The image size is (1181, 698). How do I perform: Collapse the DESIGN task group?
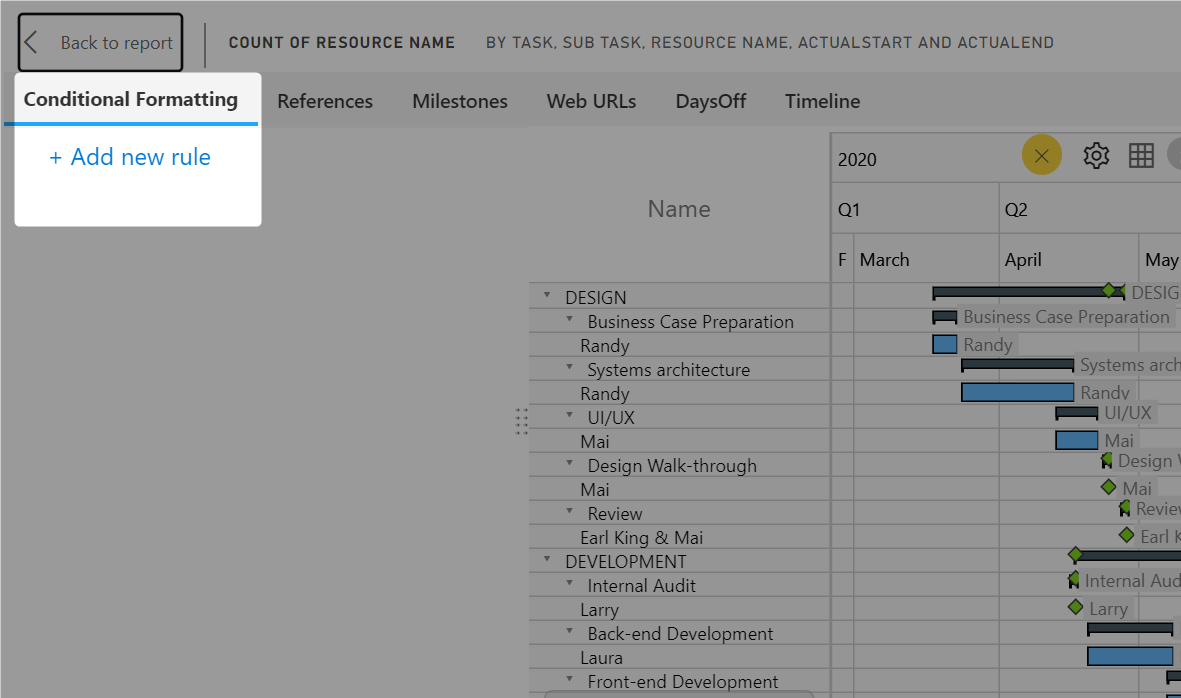coord(547,296)
